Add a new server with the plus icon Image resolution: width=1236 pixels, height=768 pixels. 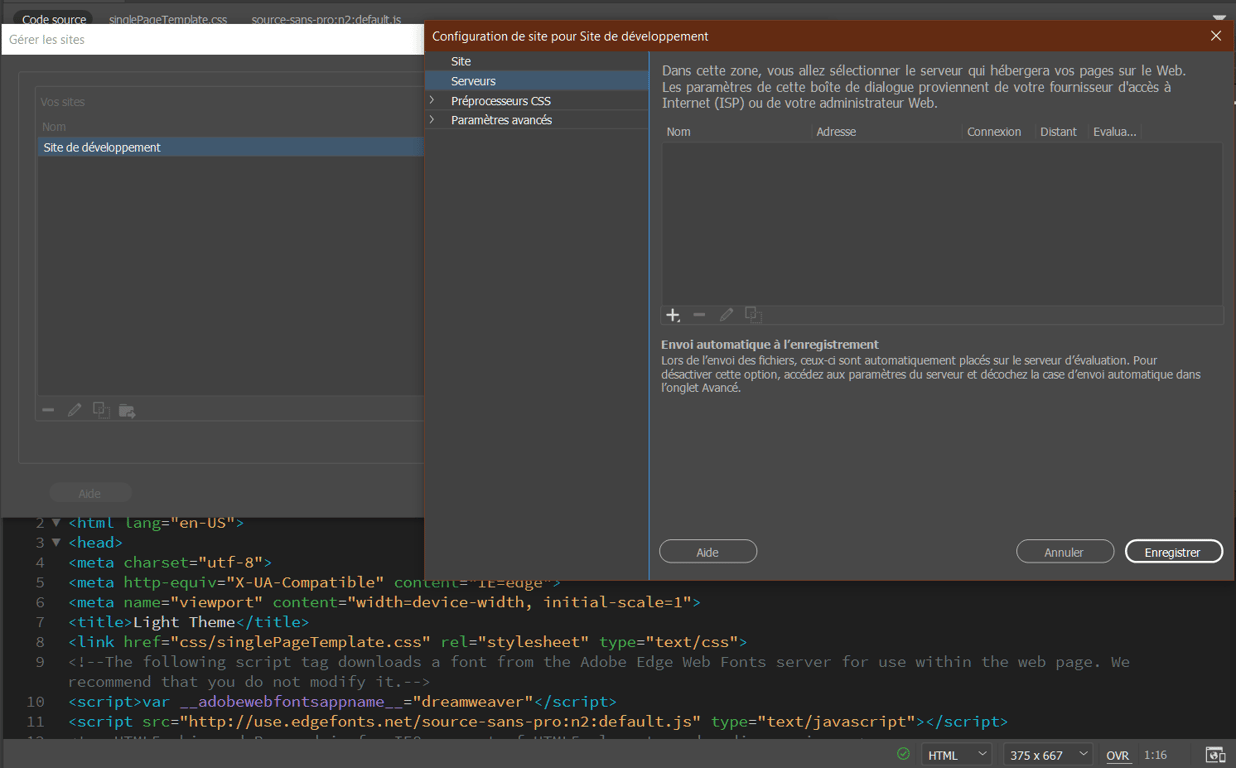tap(672, 314)
